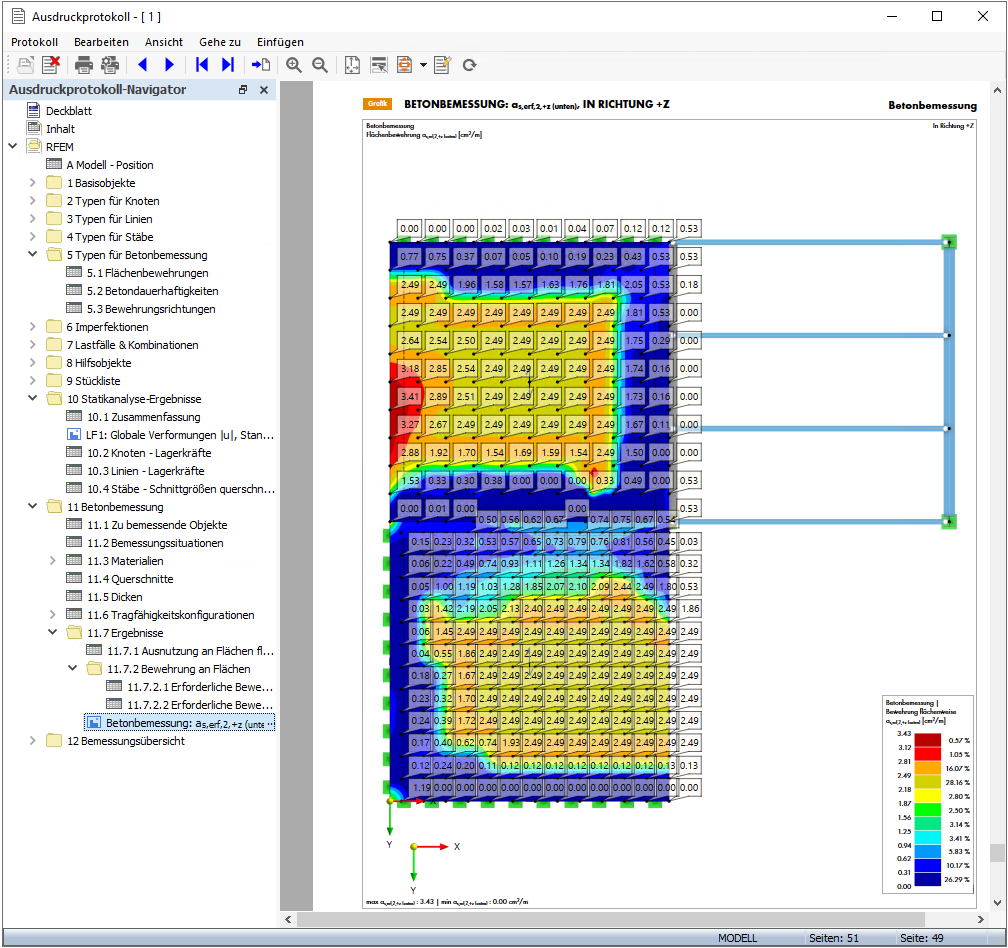Image resolution: width=1008 pixels, height=948 pixels.
Task: Go to previous page with left arrow
Action: click(x=142, y=65)
